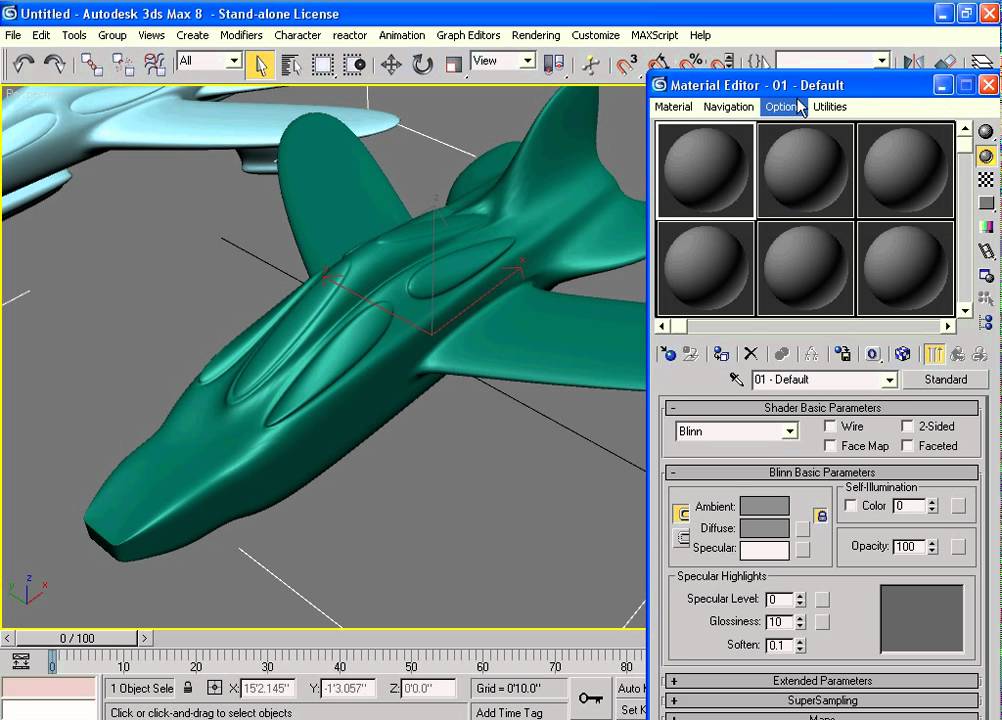Collapse the Shader Basic Parameters rollout
Screen dimensions: 1002x720
tap(822, 408)
